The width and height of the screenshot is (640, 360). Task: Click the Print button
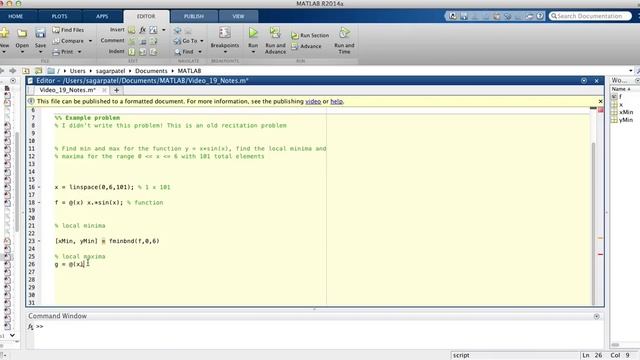pos(63,52)
